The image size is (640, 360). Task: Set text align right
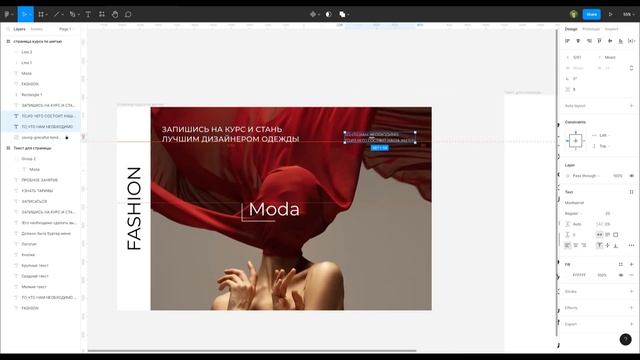point(584,245)
